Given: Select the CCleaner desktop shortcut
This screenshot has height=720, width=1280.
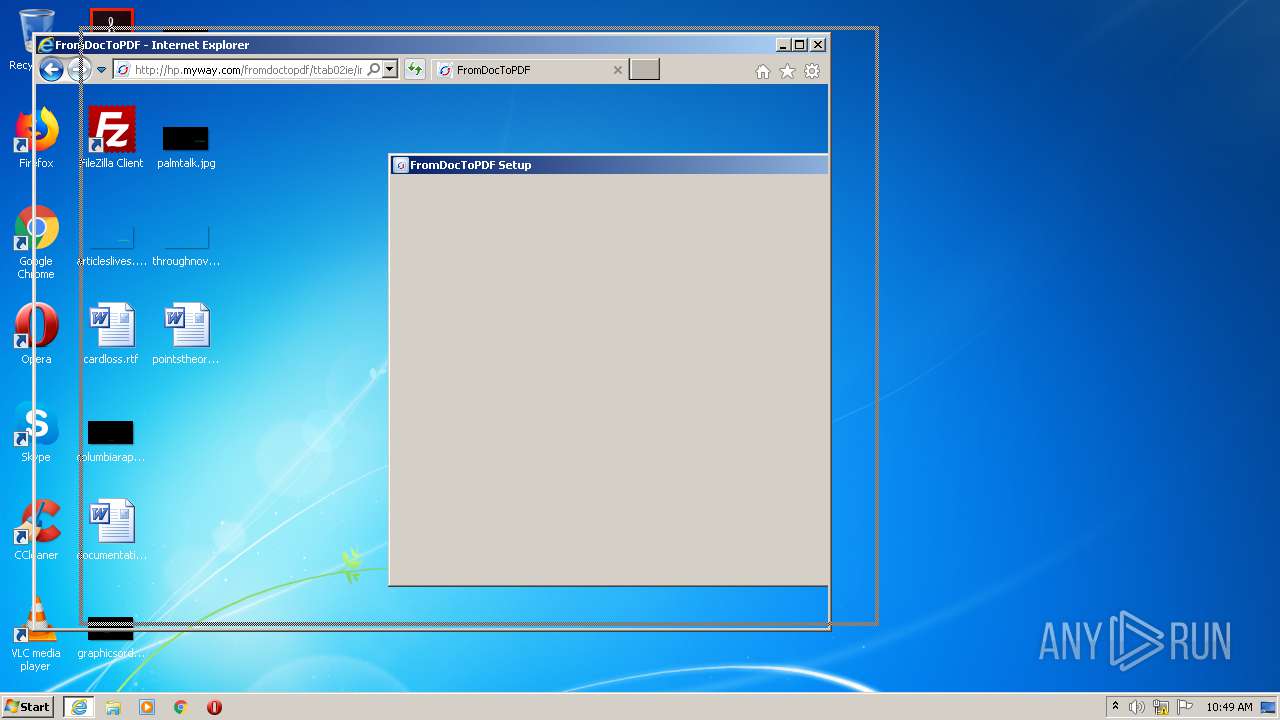Looking at the screenshot, I should [36, 530].
